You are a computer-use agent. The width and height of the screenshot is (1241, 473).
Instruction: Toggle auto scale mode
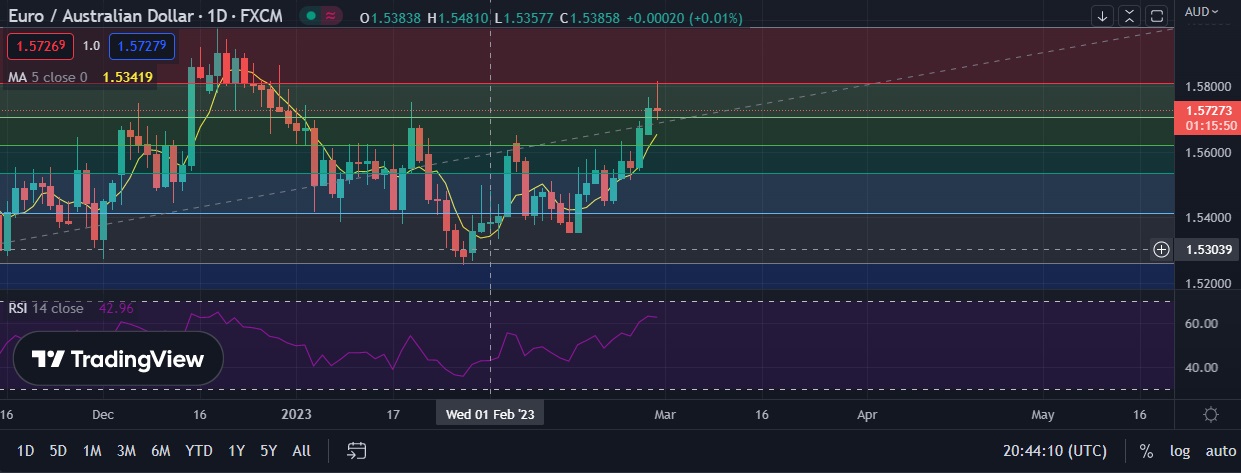coord(1220,451)
